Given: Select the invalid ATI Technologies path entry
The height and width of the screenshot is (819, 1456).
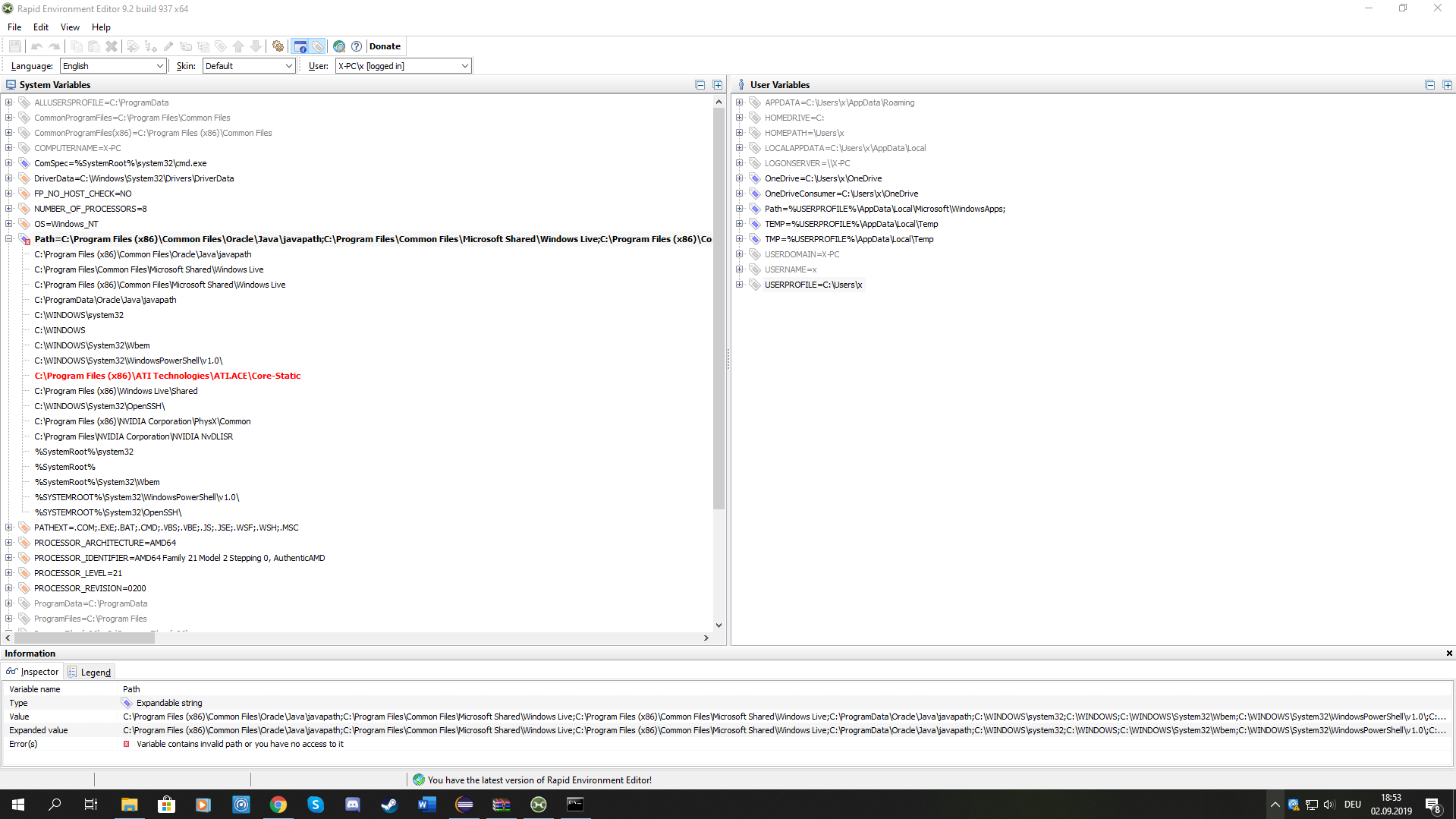Looking at the screenshot, I should tap(168, 376).
